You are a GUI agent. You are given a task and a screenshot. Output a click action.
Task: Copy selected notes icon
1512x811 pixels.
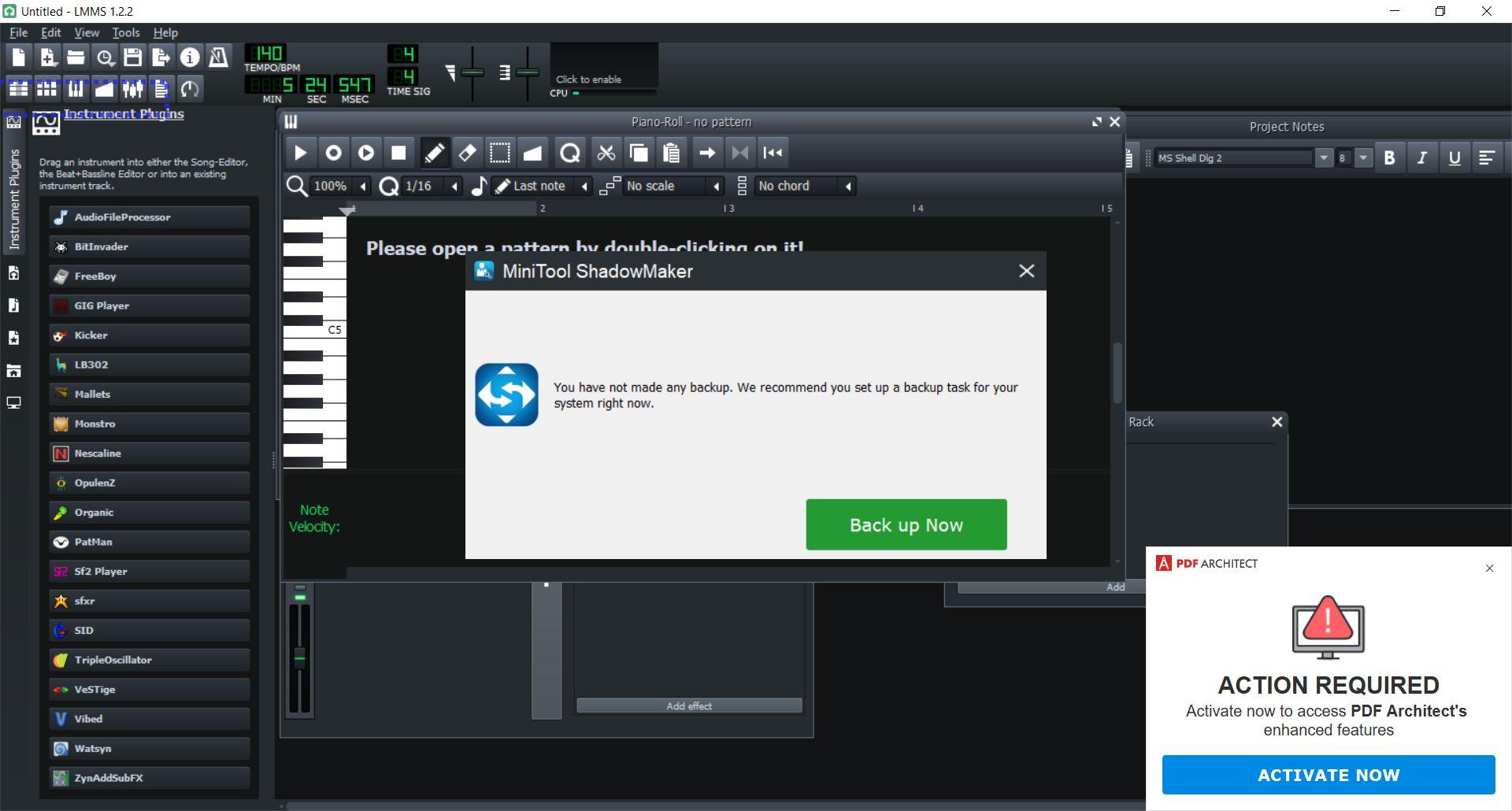(639, 153)
